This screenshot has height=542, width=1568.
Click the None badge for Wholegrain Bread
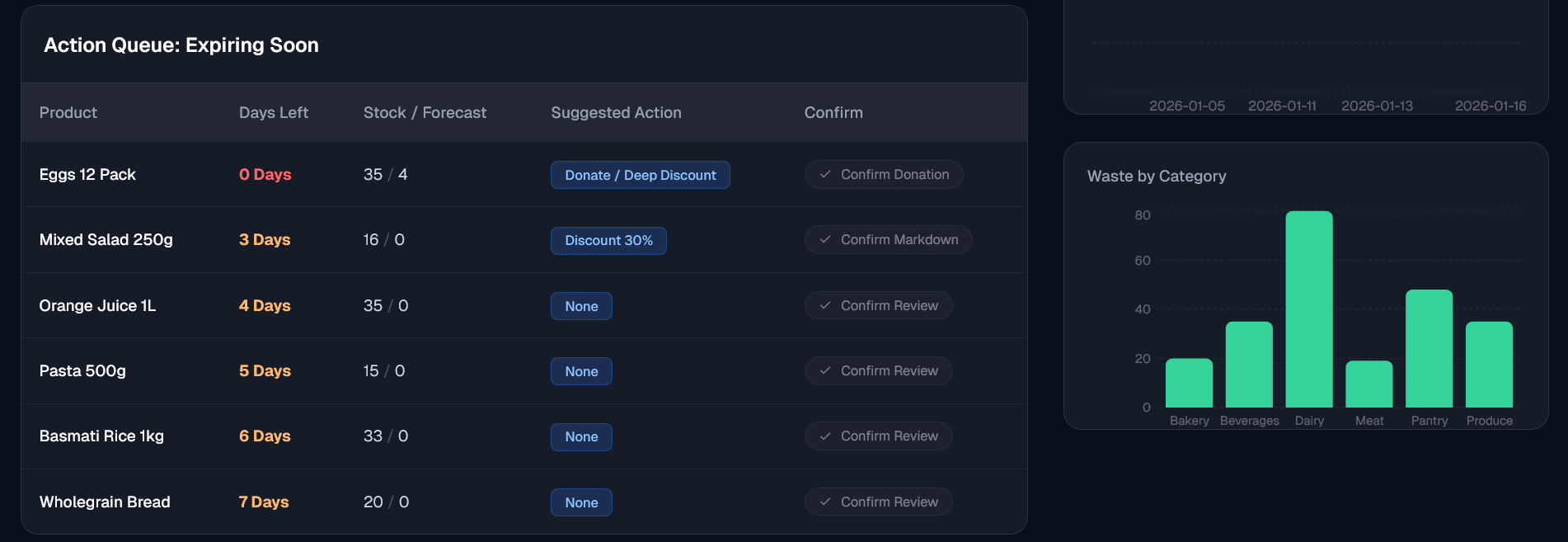click(x=581, y=502)
